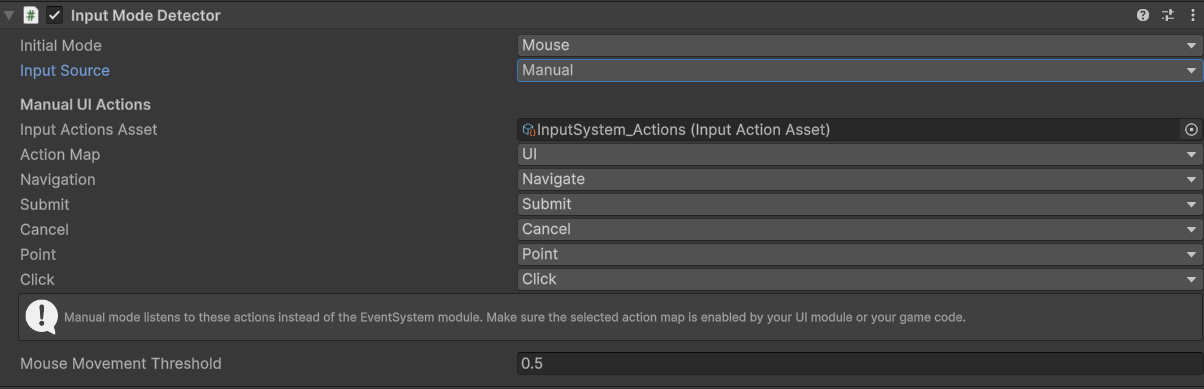Collapse the Input Mode Detector component foldout
The width and height of the screenshot is (1204, 389).
[9, 15]
